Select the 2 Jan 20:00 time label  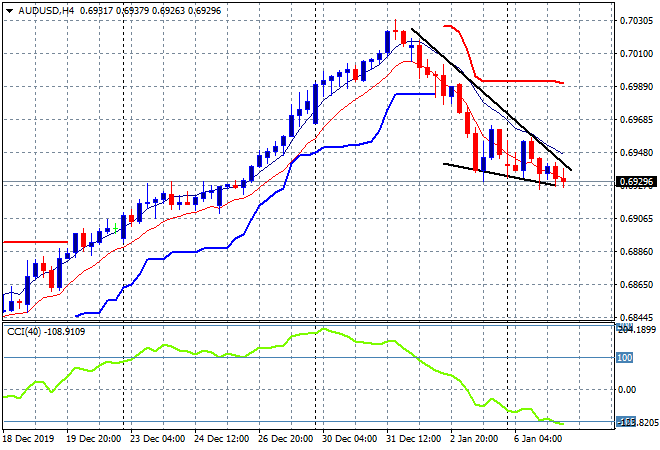pos(474,439)
